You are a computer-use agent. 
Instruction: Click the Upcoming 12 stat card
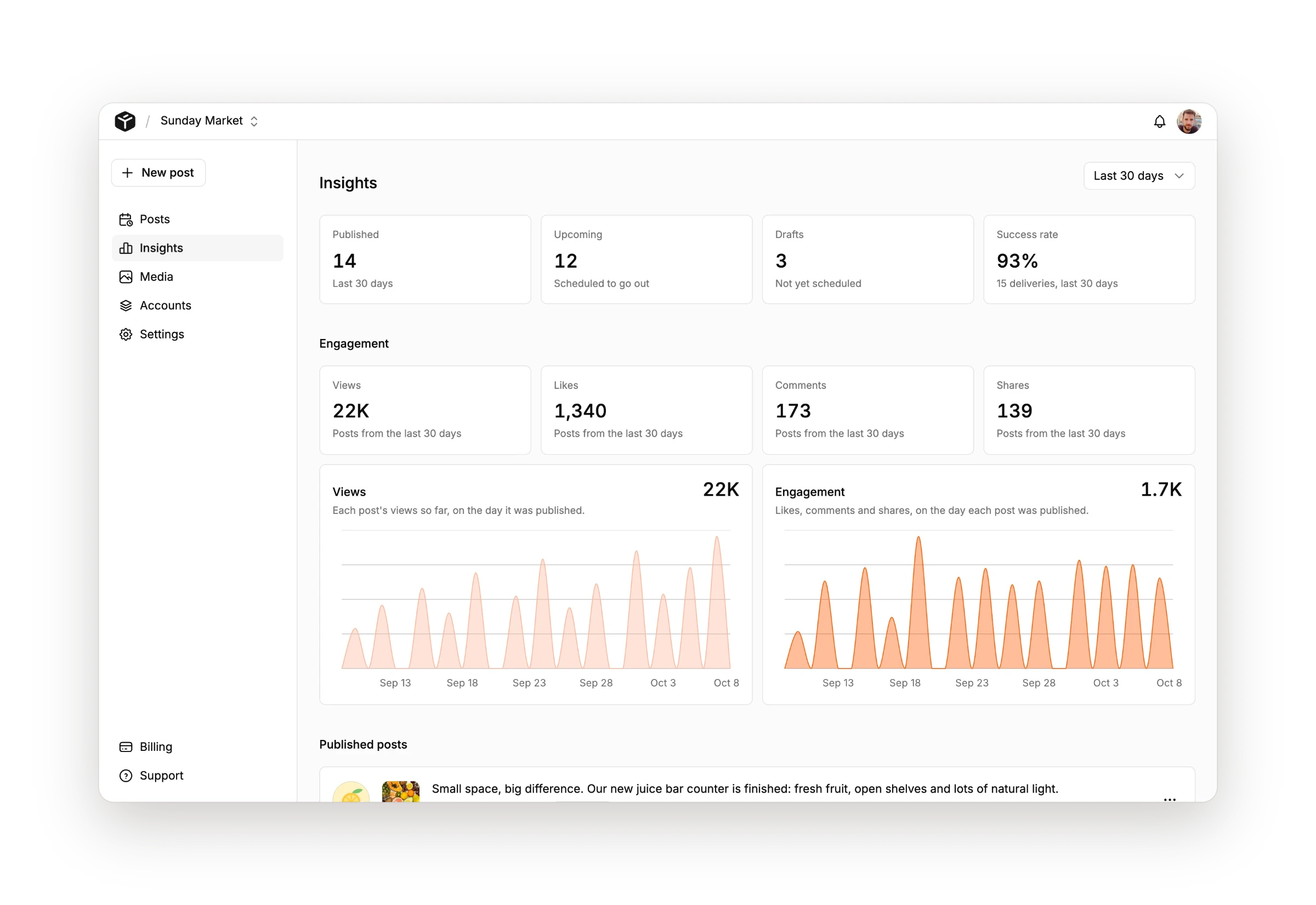point(646,259)
